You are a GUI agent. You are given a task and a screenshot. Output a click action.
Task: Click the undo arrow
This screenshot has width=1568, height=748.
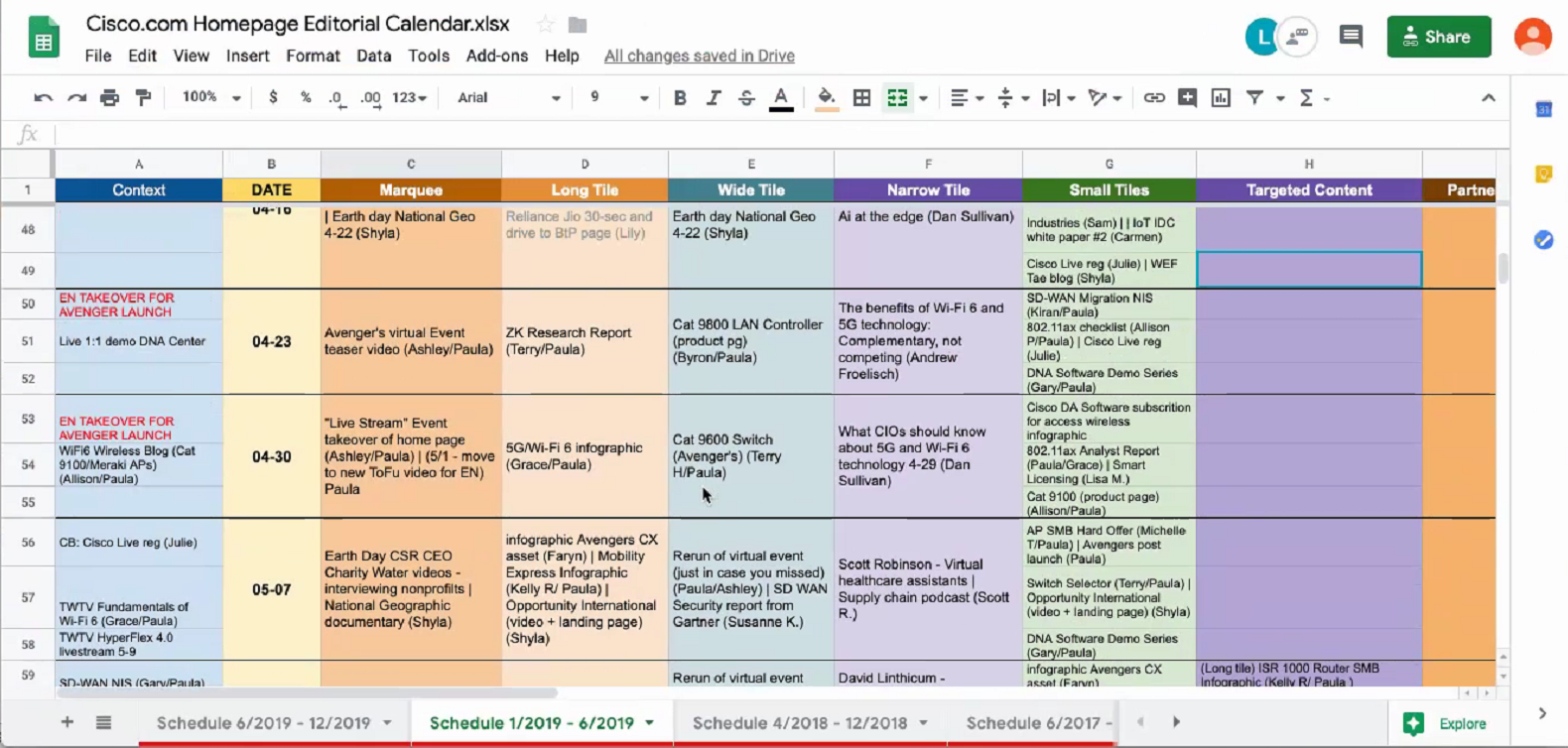(43, 97)
